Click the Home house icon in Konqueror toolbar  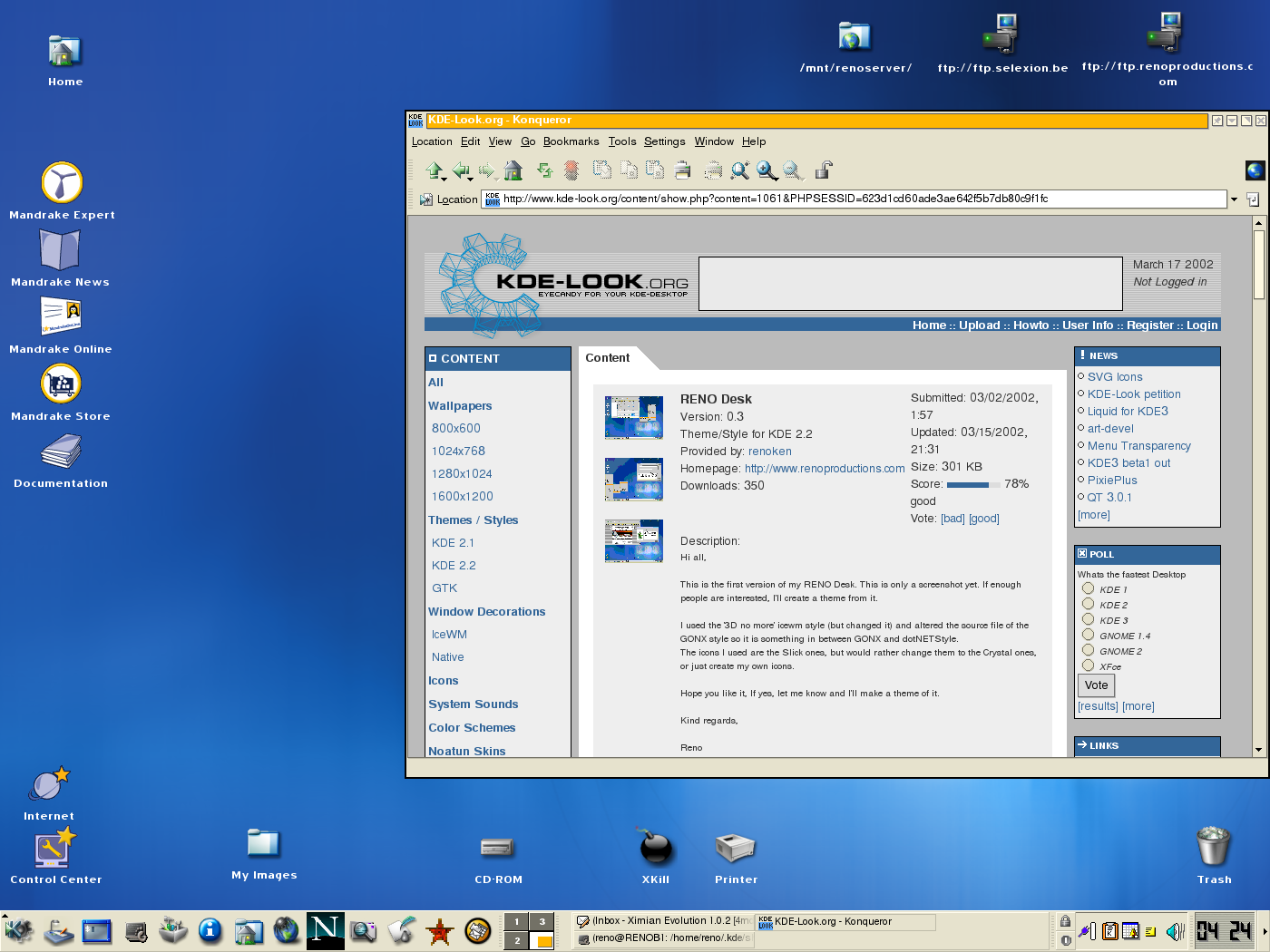point(513,170)
